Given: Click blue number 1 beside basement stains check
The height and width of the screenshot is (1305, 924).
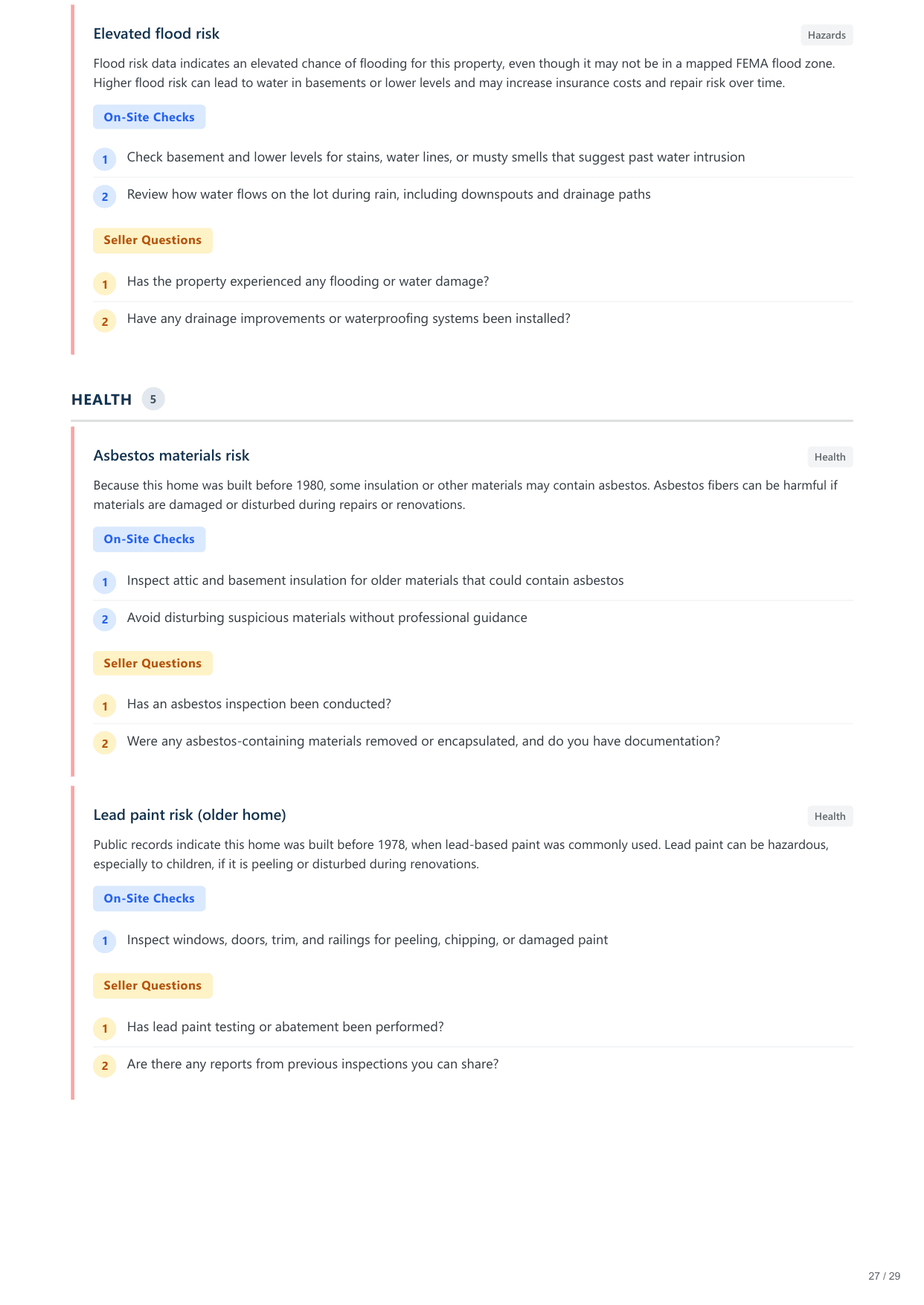Looking at the screenshot, I should pos(105,159).
